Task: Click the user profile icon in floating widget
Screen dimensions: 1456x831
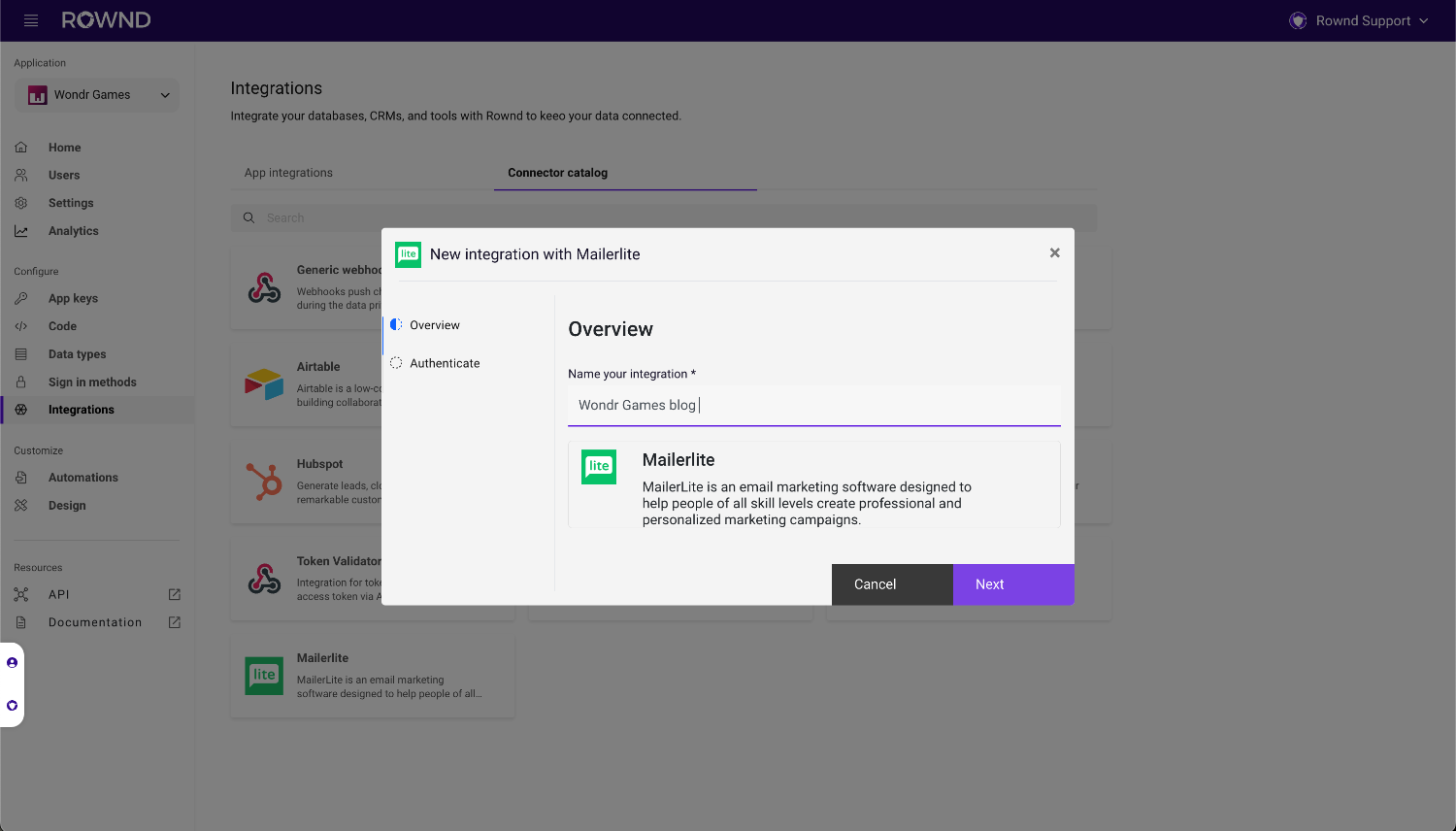Action: click(x=12, y=663)
